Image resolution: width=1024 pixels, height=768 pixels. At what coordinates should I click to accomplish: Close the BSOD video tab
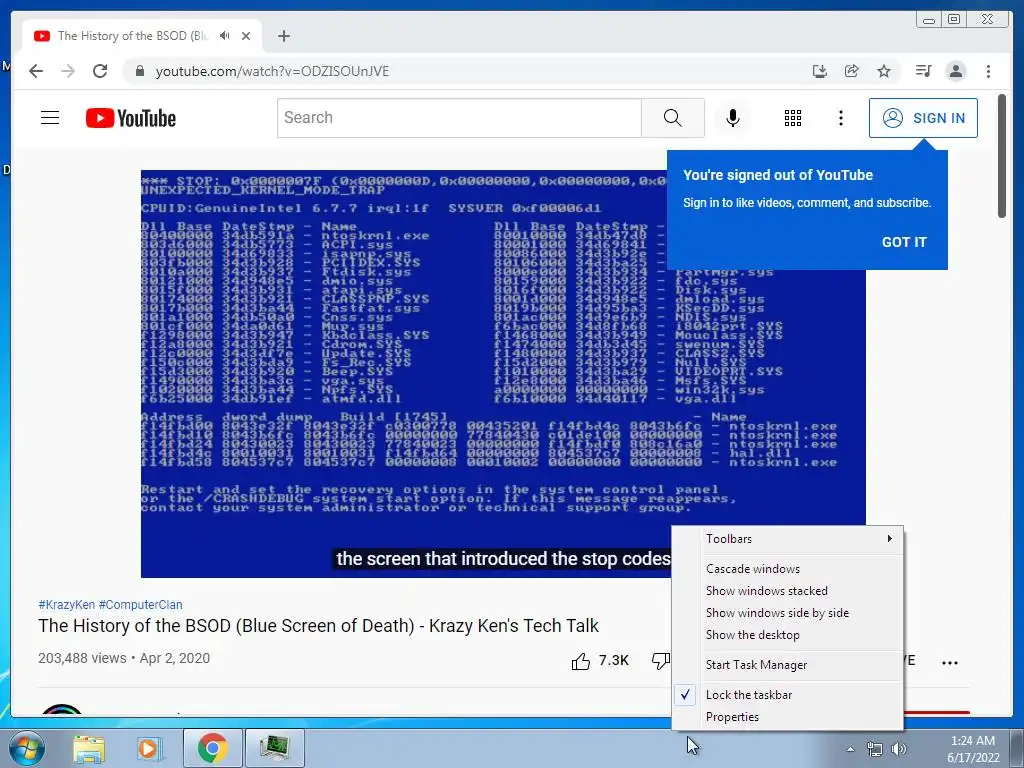(246, 36)
